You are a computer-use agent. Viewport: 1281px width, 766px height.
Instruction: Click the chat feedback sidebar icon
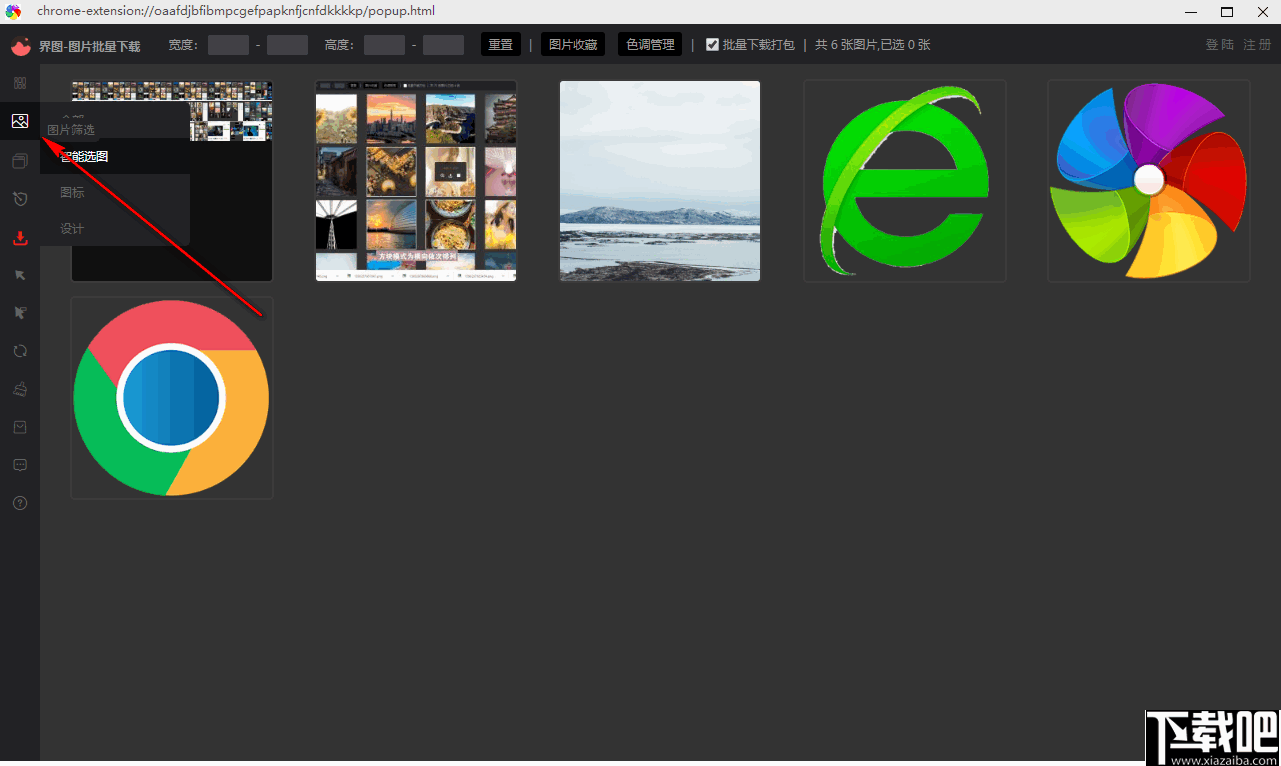(x=20, y=465)
